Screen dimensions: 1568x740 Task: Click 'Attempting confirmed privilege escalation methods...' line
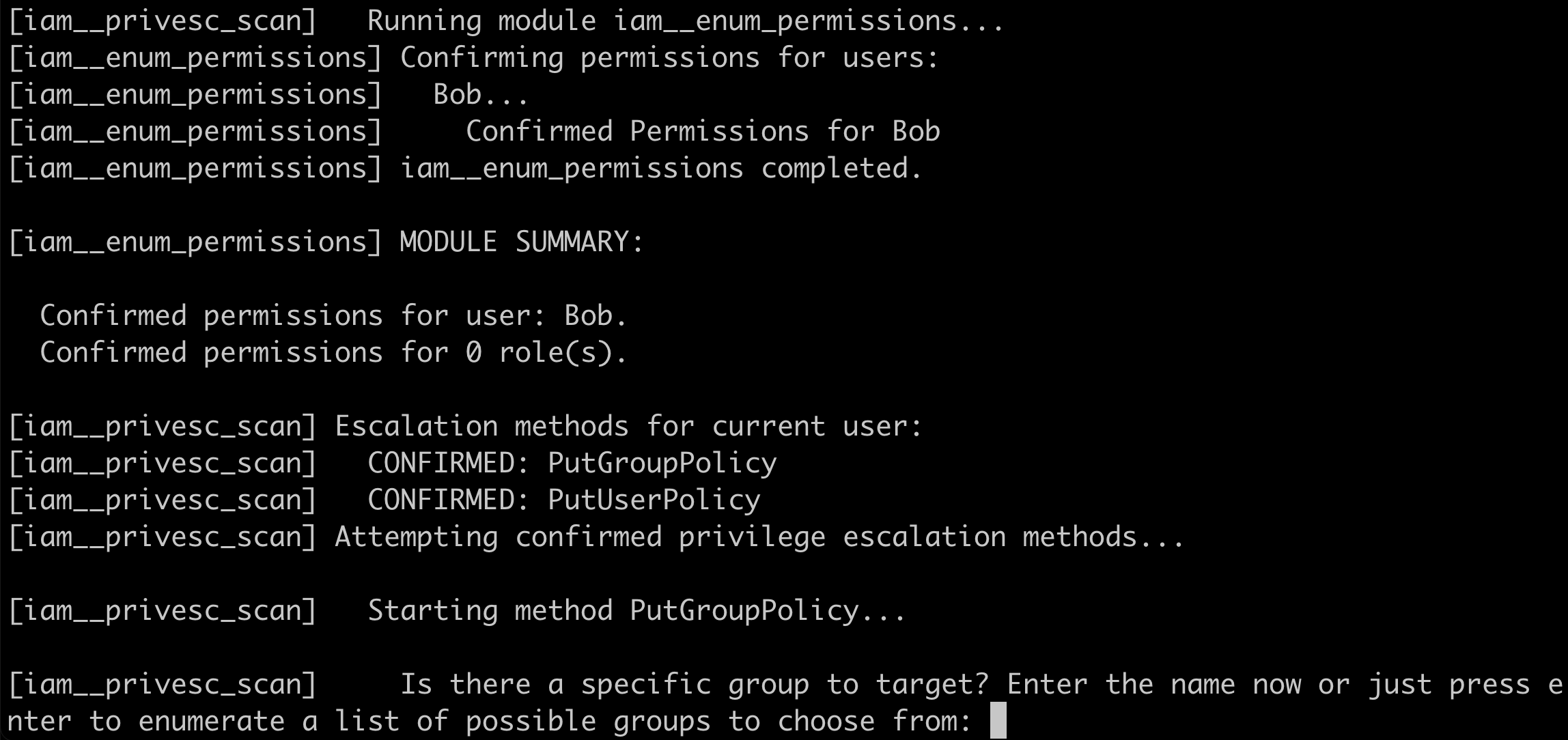point(759,537)
